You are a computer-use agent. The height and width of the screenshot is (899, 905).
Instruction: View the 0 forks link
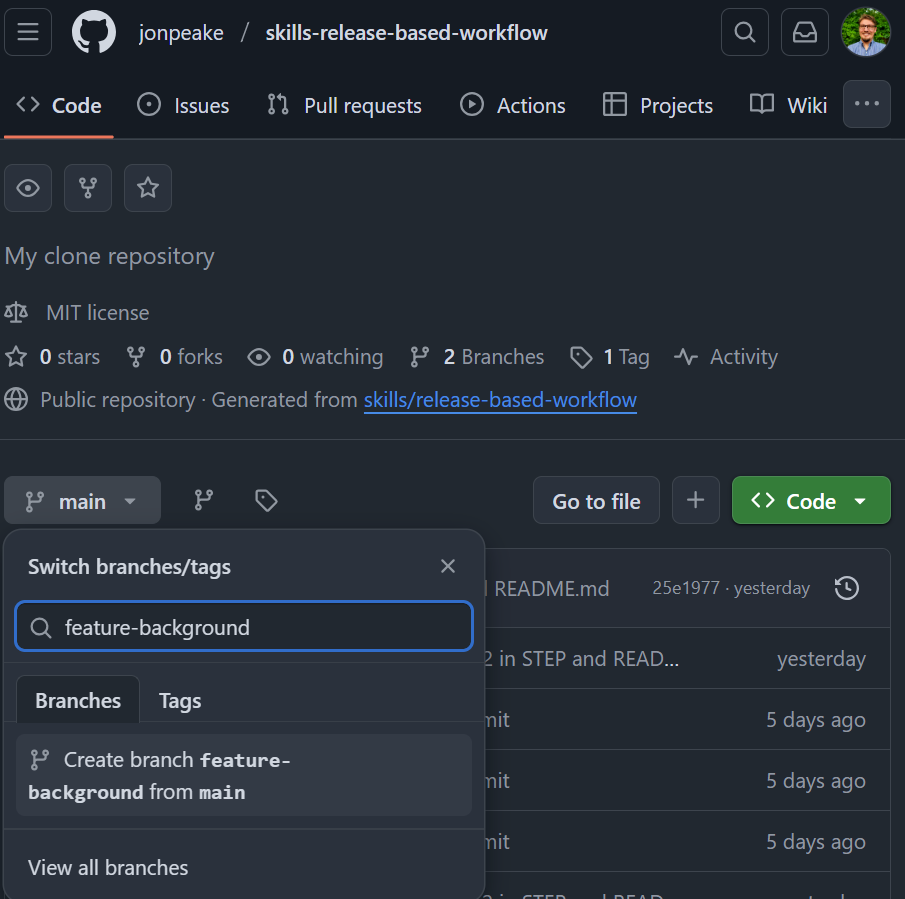click(174, 357)
